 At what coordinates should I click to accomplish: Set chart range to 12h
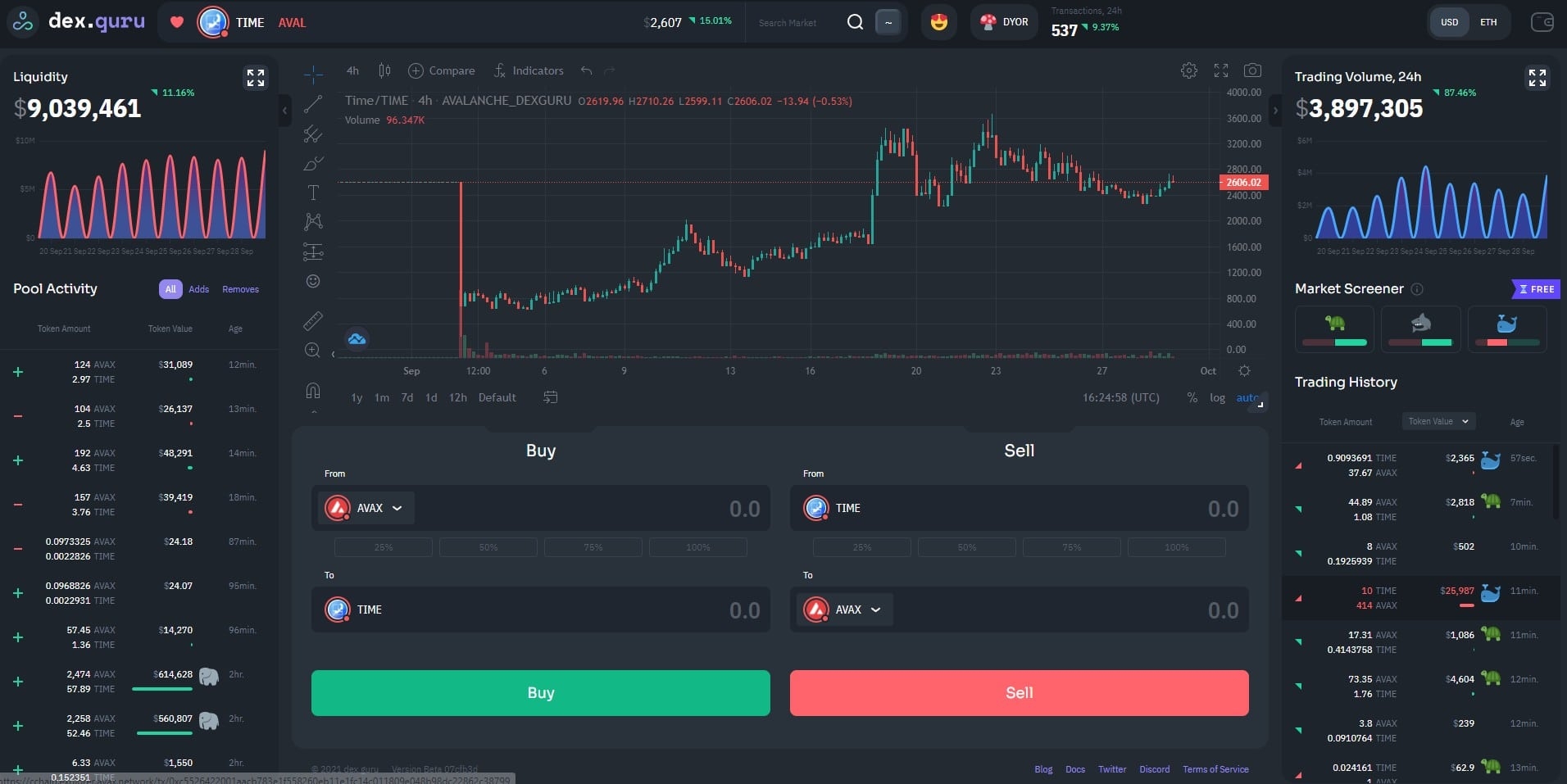pyautogui.click(x=458, y=397)
